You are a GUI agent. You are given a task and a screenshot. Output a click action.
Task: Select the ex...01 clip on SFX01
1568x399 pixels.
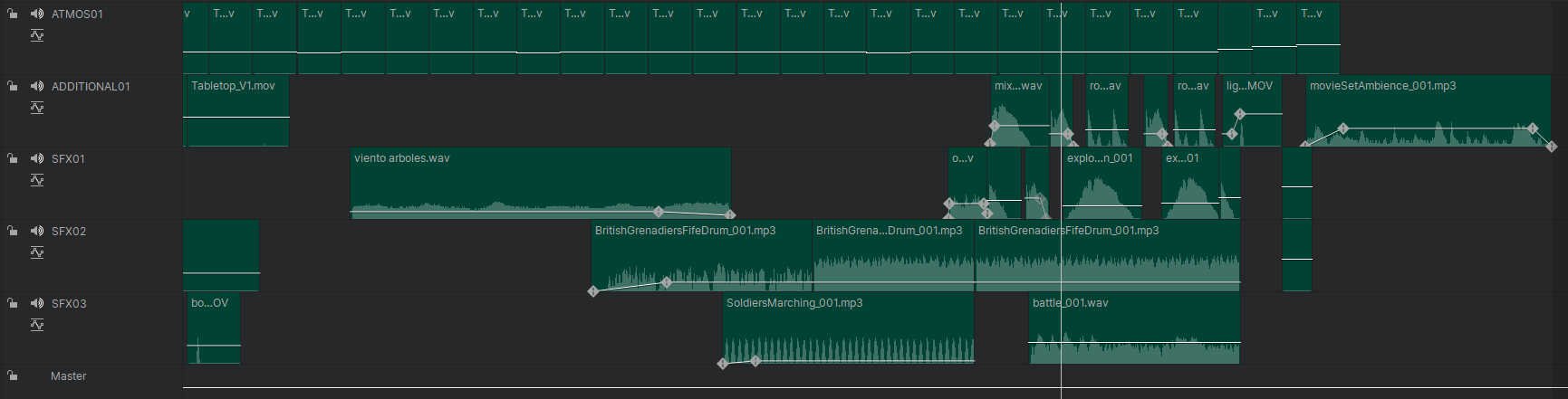click(x=1190, y=183)
